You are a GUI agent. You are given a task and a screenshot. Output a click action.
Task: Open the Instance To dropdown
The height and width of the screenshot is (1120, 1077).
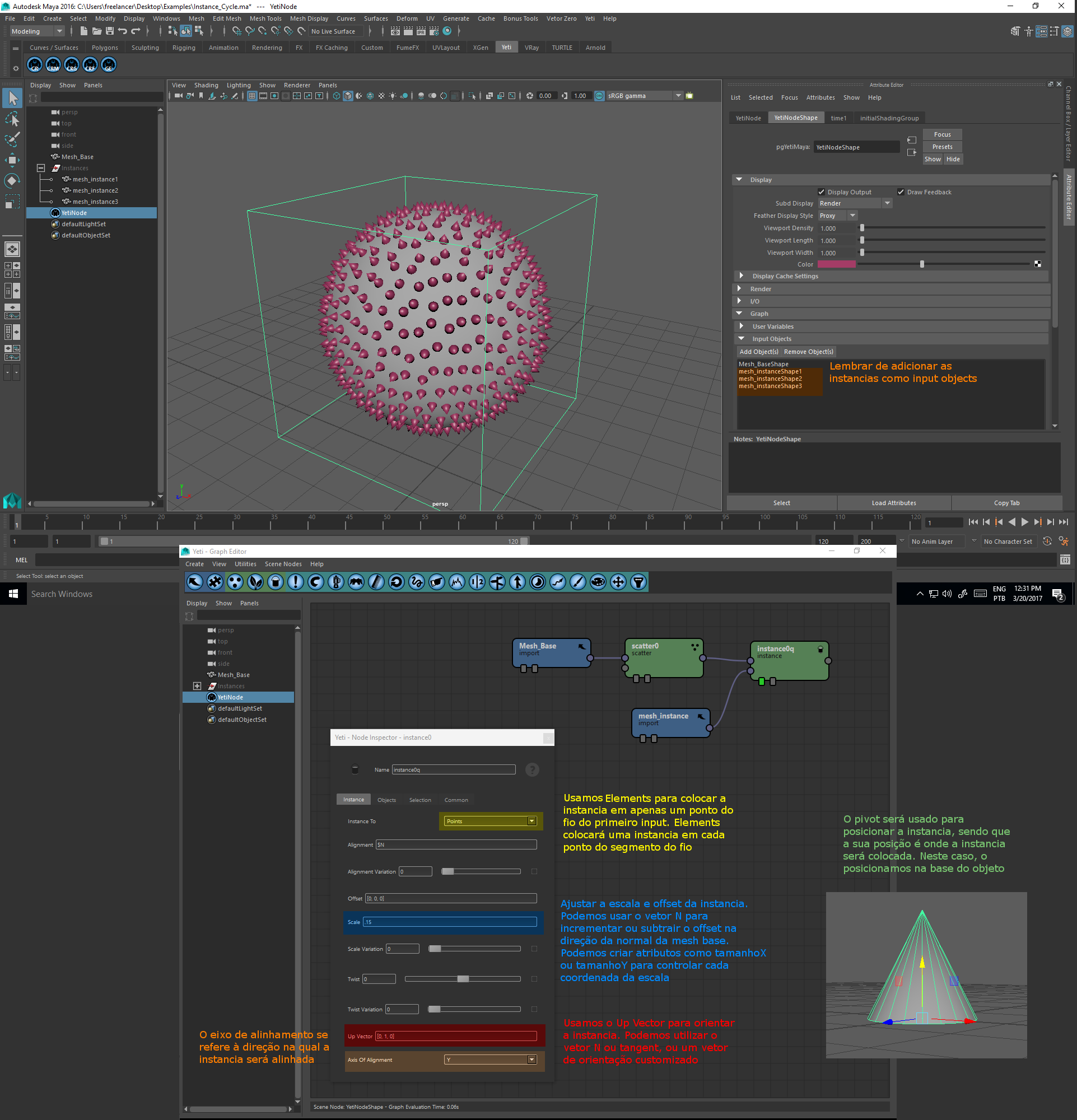(491, 821)
